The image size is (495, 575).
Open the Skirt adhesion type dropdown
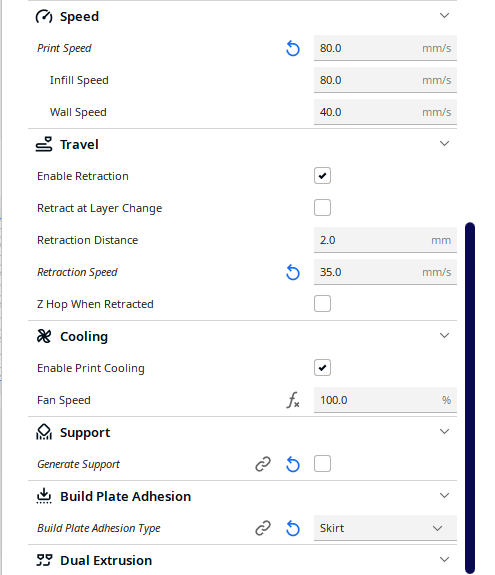(385, 528)
